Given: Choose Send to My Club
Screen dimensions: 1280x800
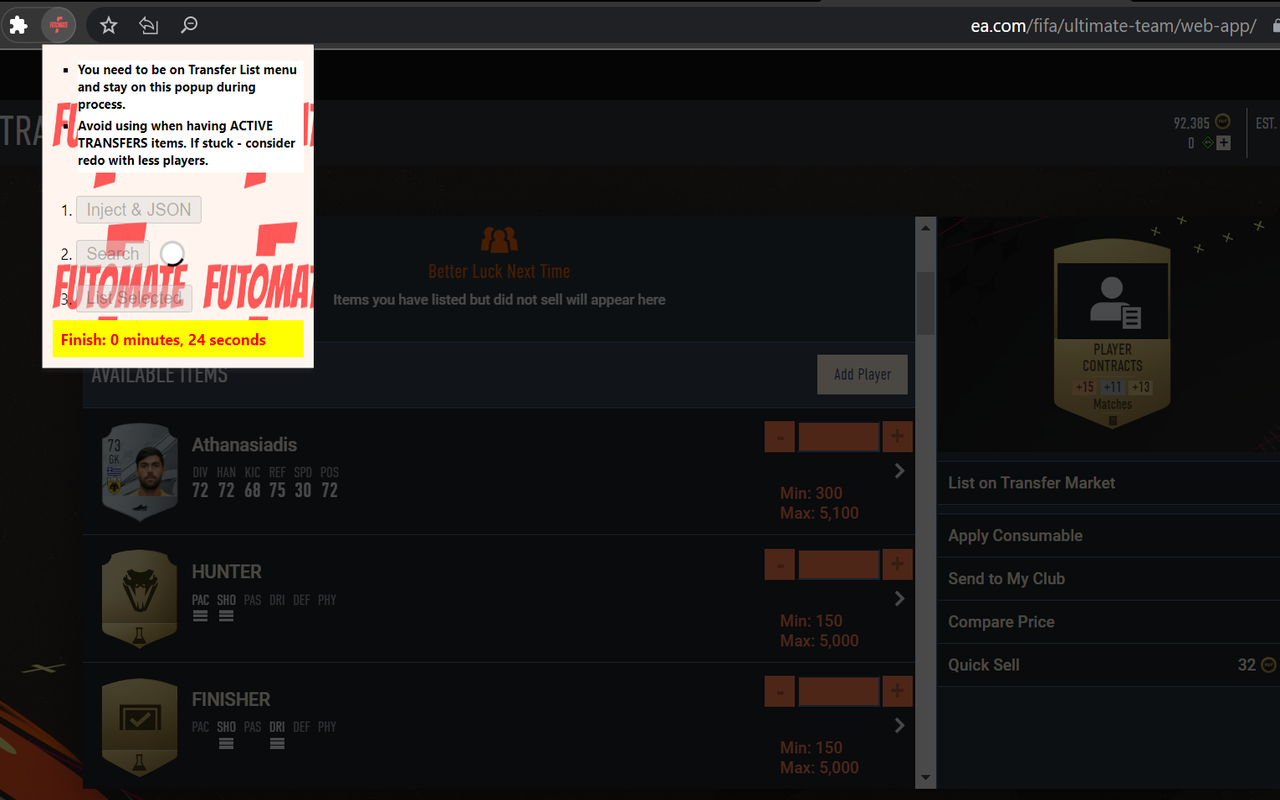Looking at the screenshot, I should [1109, 579].
